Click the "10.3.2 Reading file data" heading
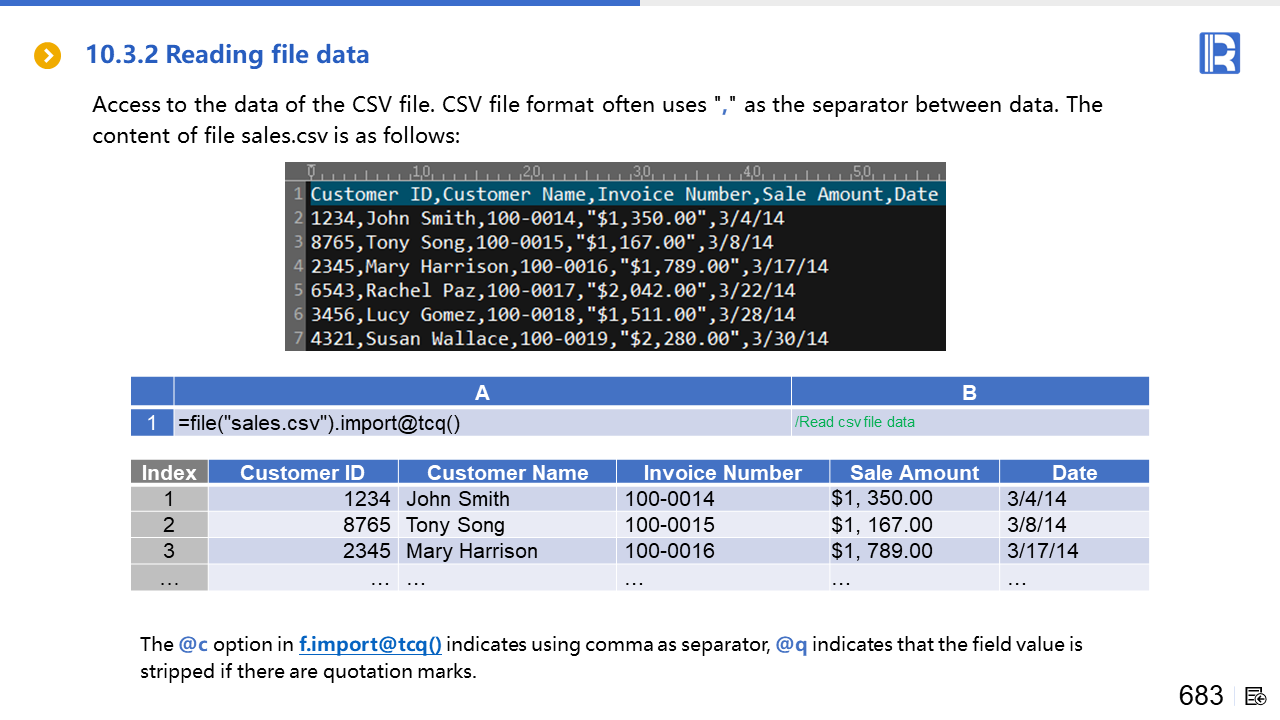Image resolution: width=1280 pixels, height=720 pixels. tap(227, 55)
